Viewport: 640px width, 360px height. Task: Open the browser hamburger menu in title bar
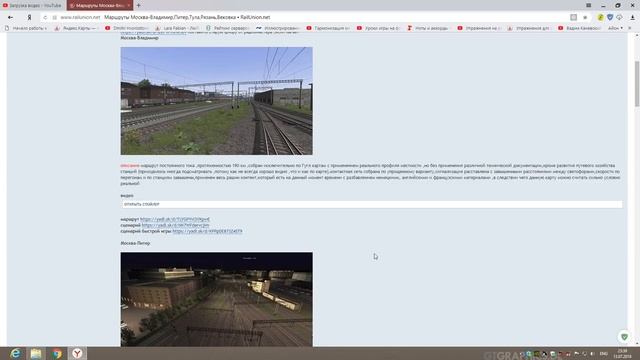(x=589, y=5)
